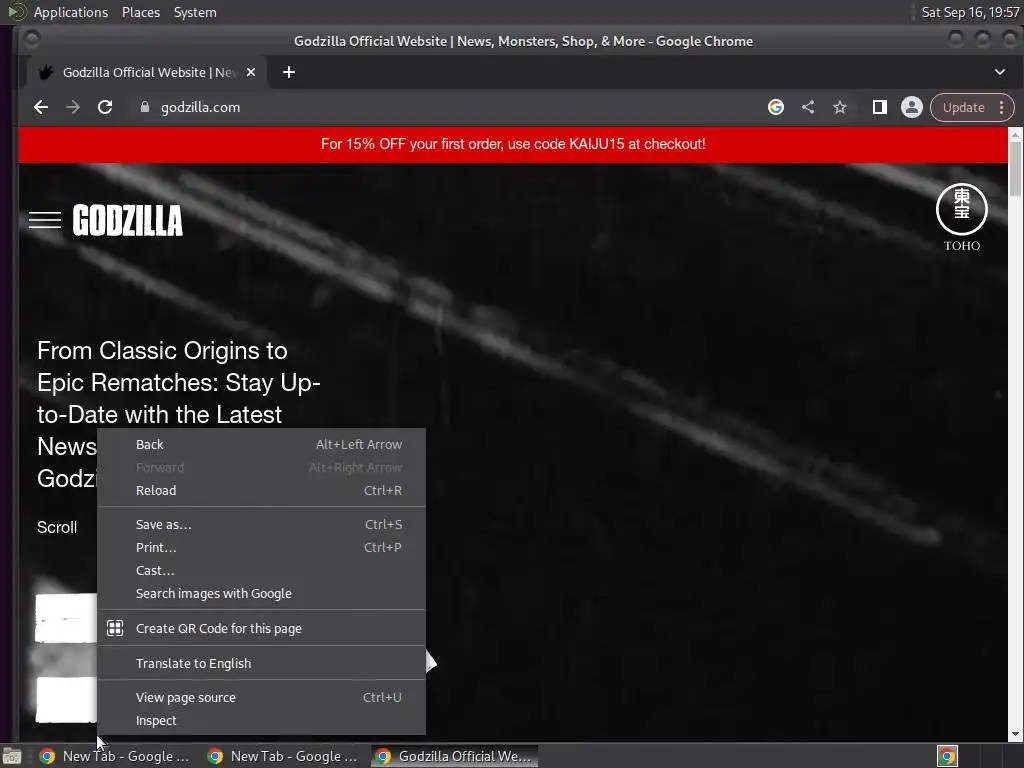
Task: Select Inspect in the context menu
Action: coord(261,720)
